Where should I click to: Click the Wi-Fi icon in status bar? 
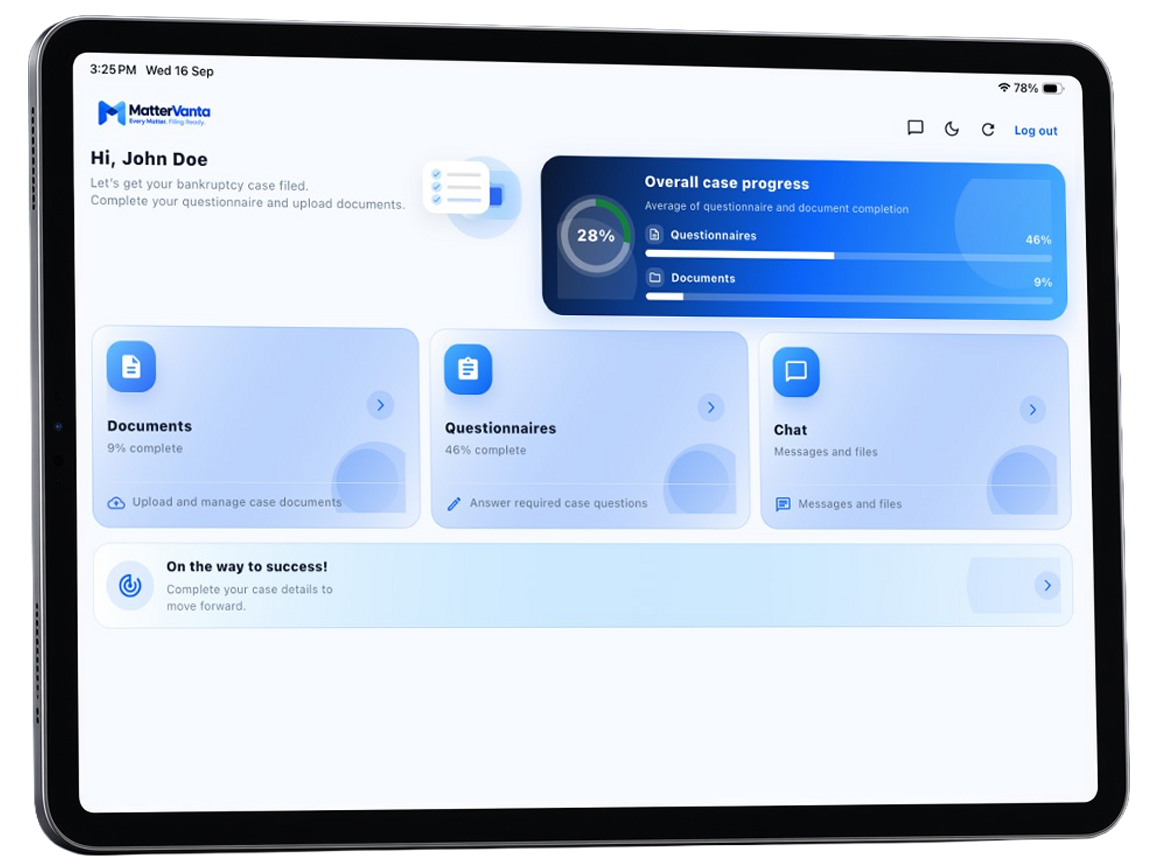tap(1004, 87)
